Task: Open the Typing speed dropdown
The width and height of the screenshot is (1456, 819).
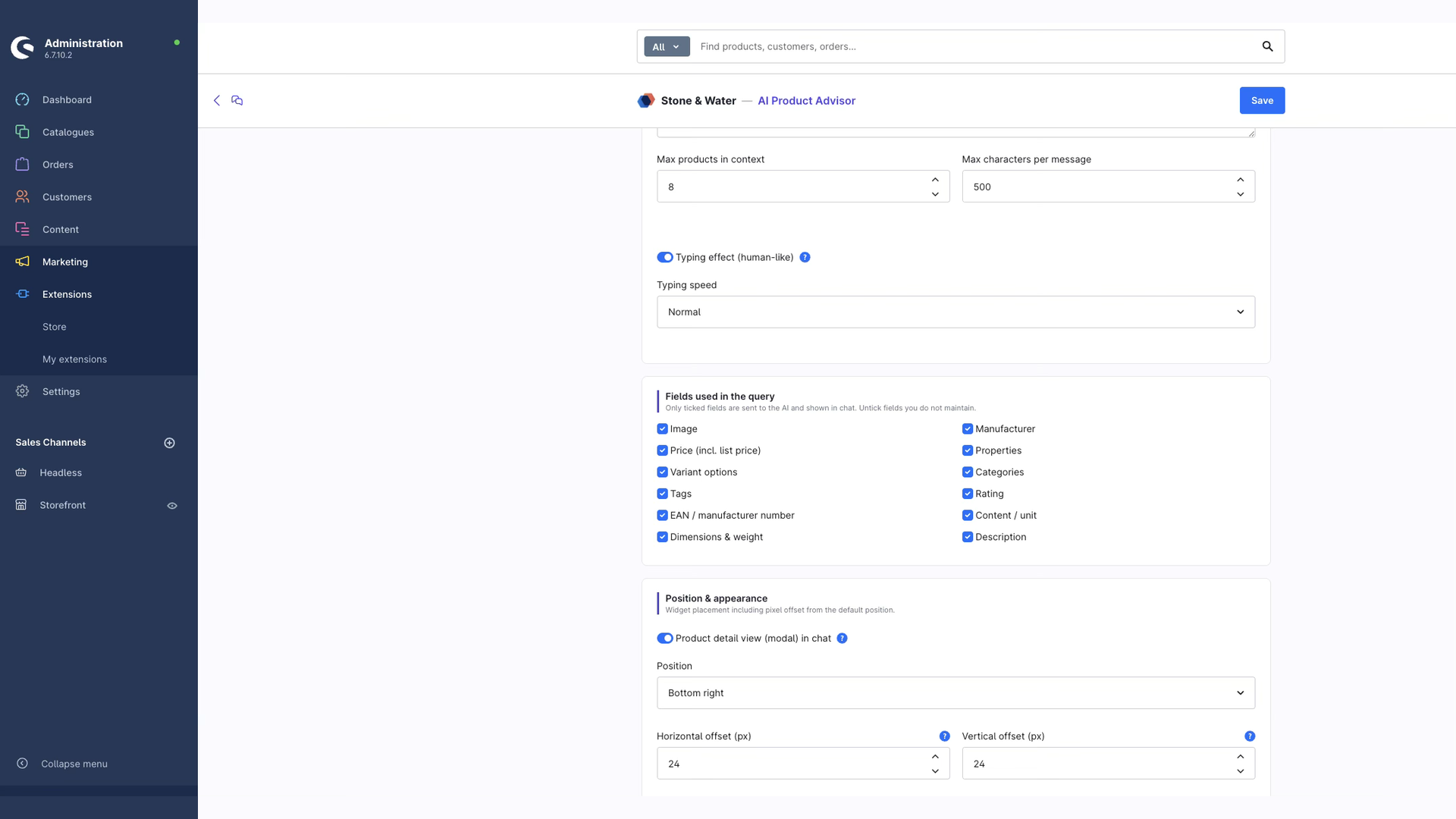Action: click(955, 312)
